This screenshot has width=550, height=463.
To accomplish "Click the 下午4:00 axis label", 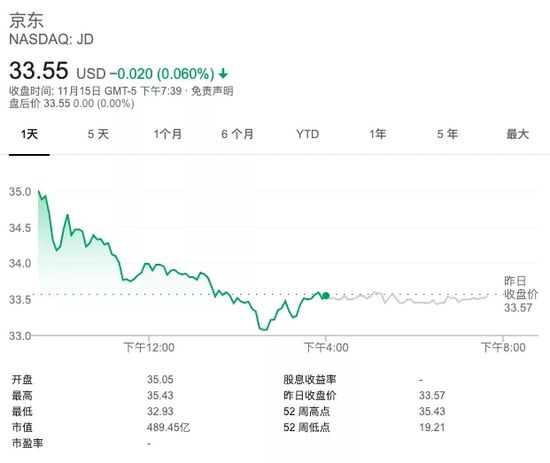I will pos(326,348).
